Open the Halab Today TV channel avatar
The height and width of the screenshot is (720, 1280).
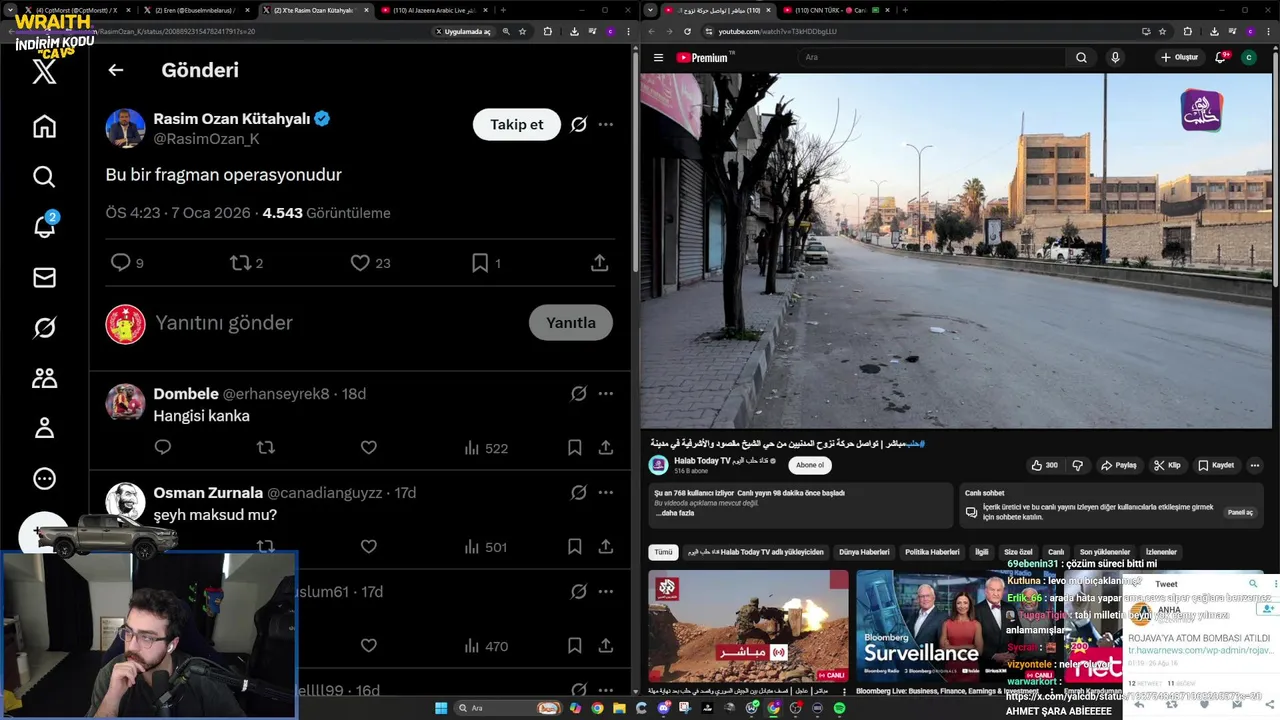658,465
